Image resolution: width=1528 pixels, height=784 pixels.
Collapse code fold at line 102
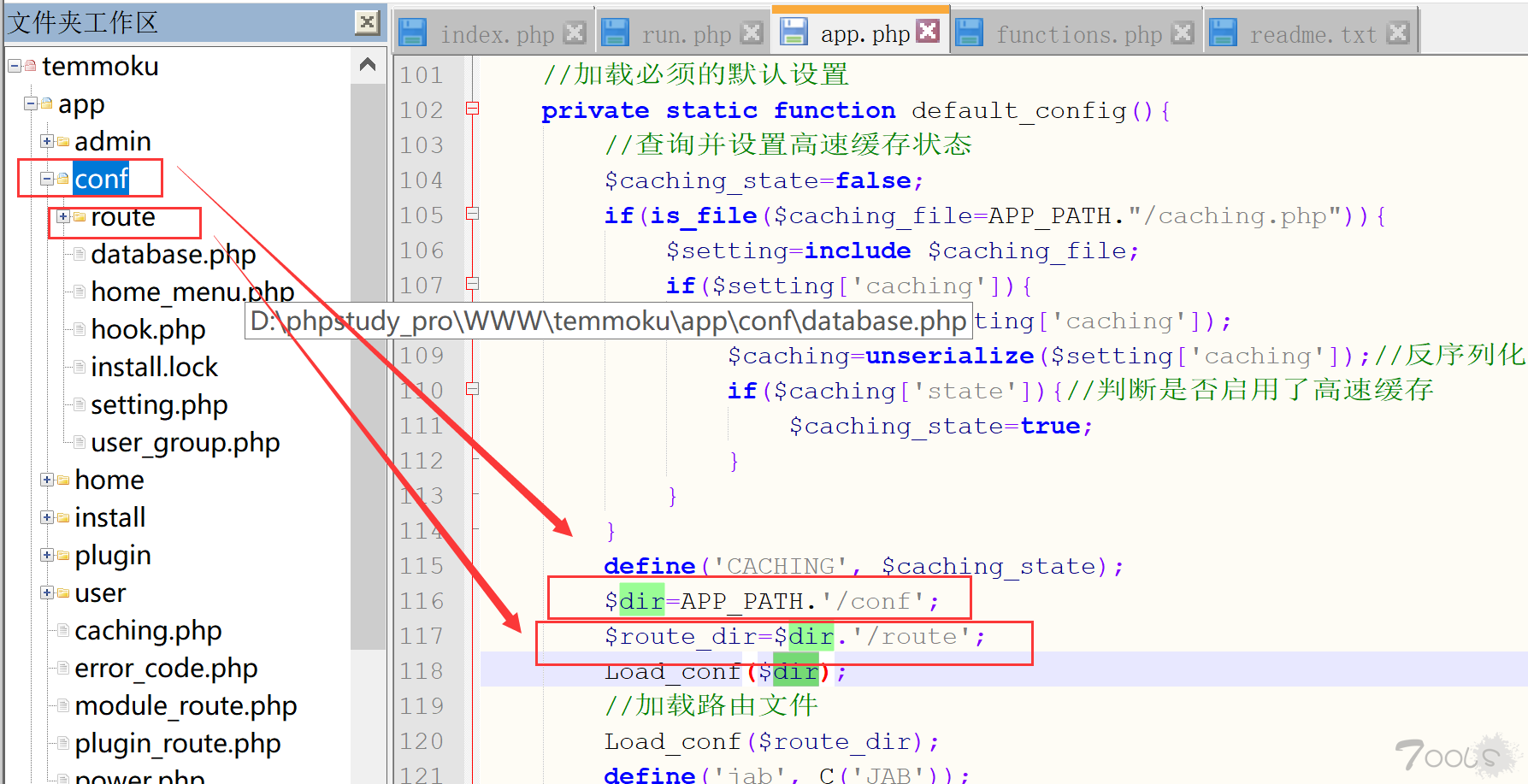point(472,109)
